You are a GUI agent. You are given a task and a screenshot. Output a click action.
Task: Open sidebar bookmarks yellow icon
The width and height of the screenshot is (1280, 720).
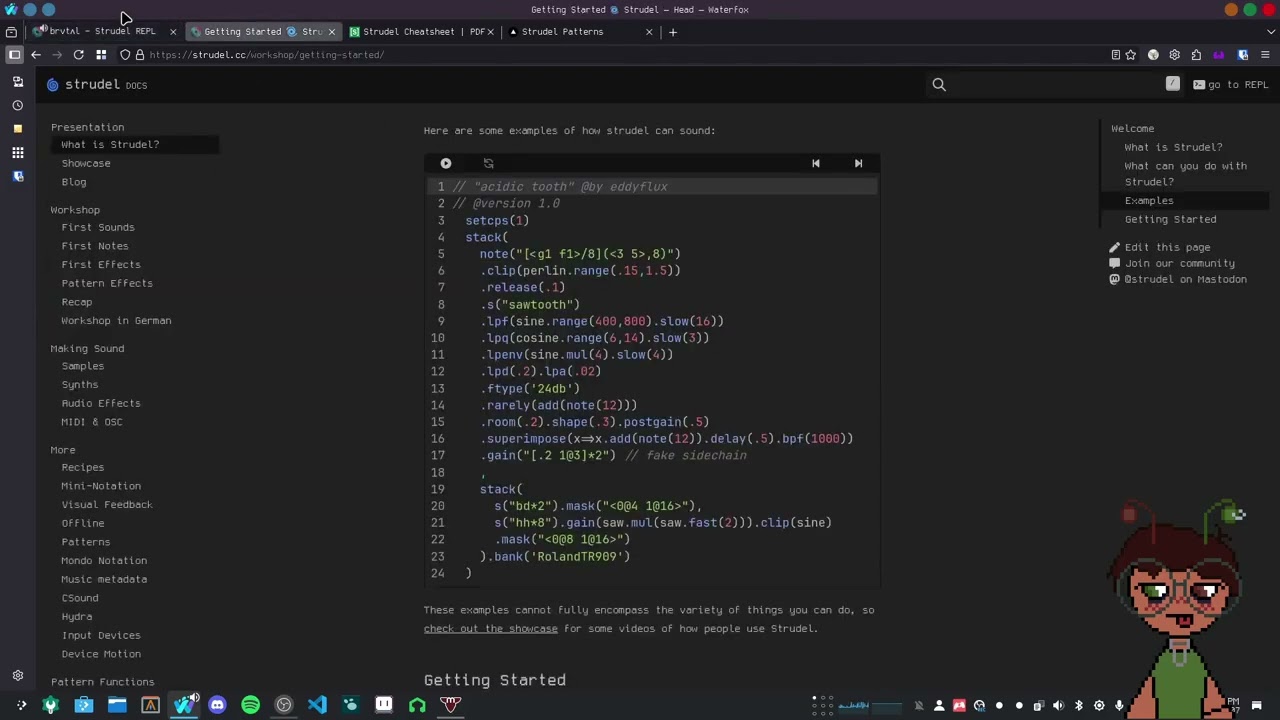(17, 129)
